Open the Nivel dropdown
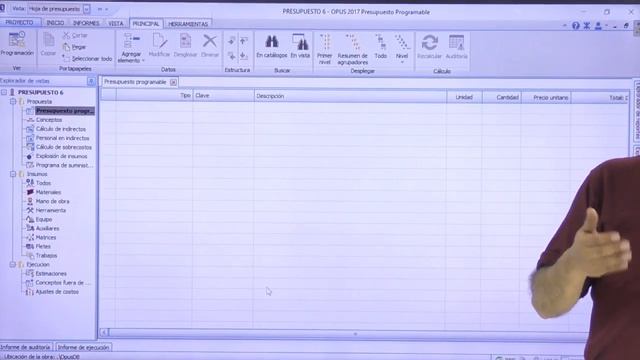640x360 pixels. pyautogui.click(x=402, y=49)
